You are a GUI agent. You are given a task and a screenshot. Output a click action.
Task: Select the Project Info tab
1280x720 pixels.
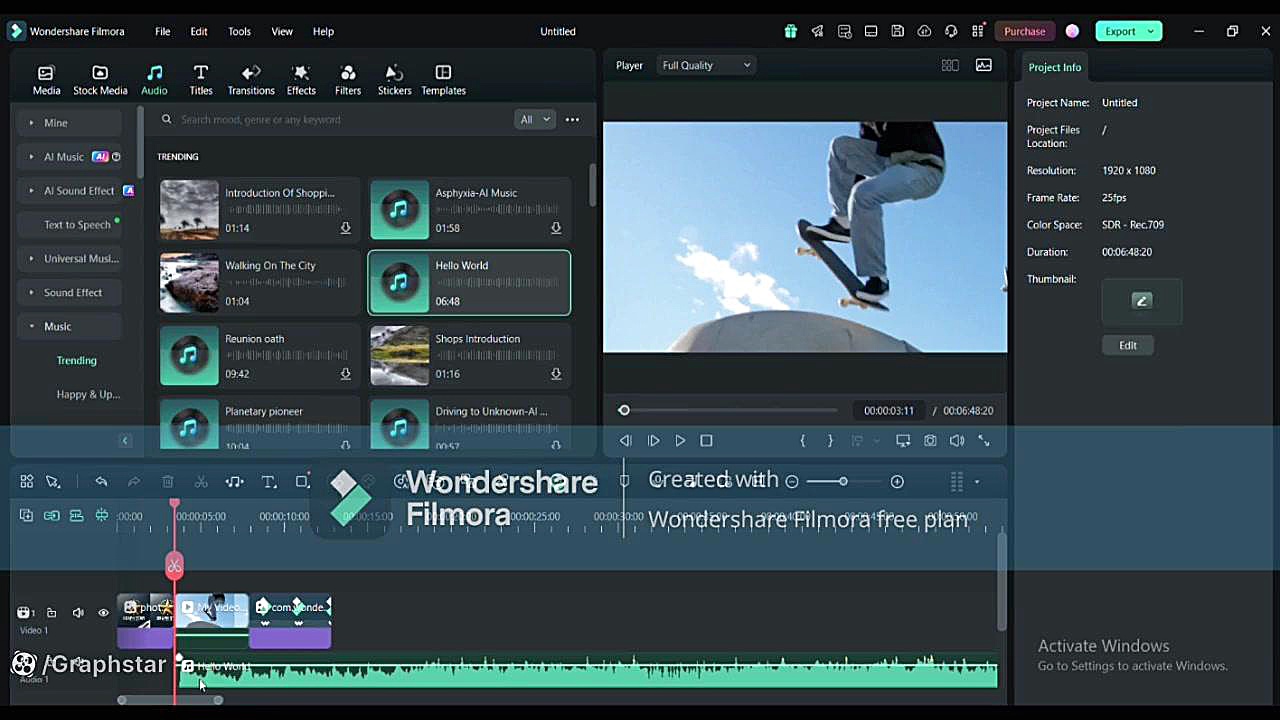click(x=1055, y=67)
